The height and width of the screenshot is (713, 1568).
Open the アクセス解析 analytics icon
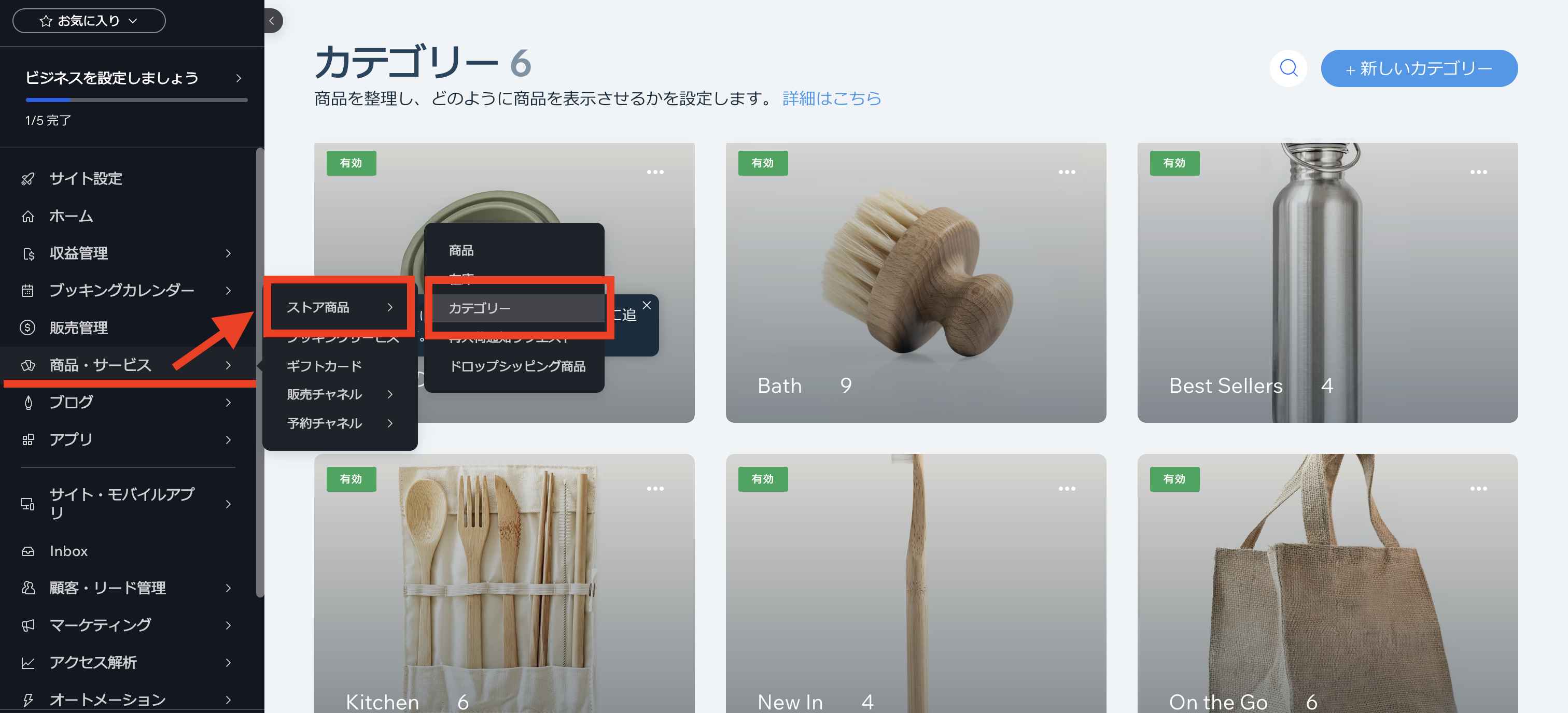tap(27, 663)
